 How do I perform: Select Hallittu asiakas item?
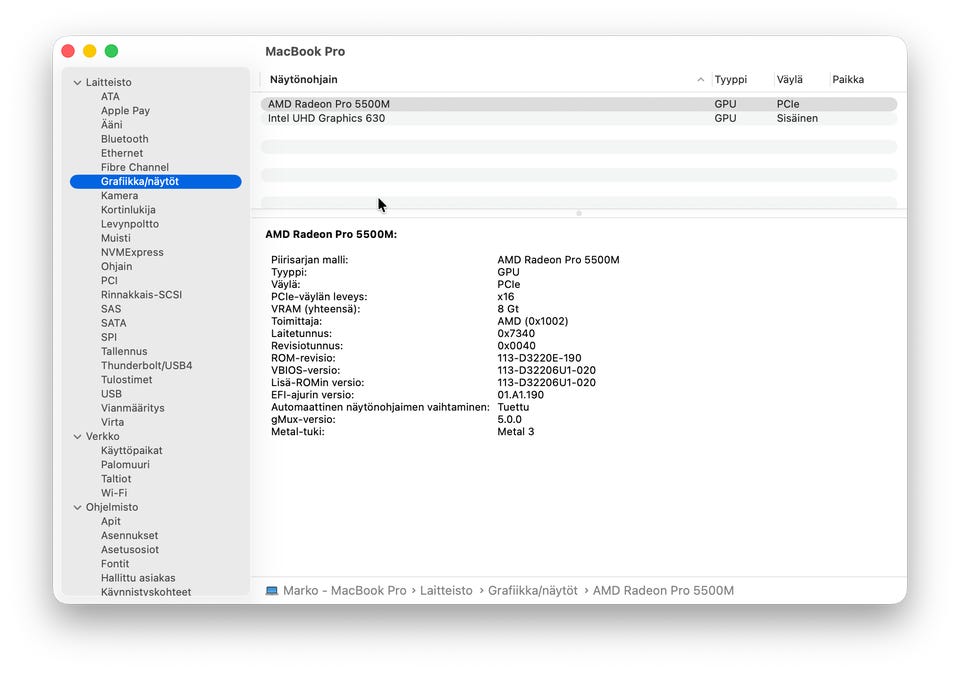tap(138, 578)
